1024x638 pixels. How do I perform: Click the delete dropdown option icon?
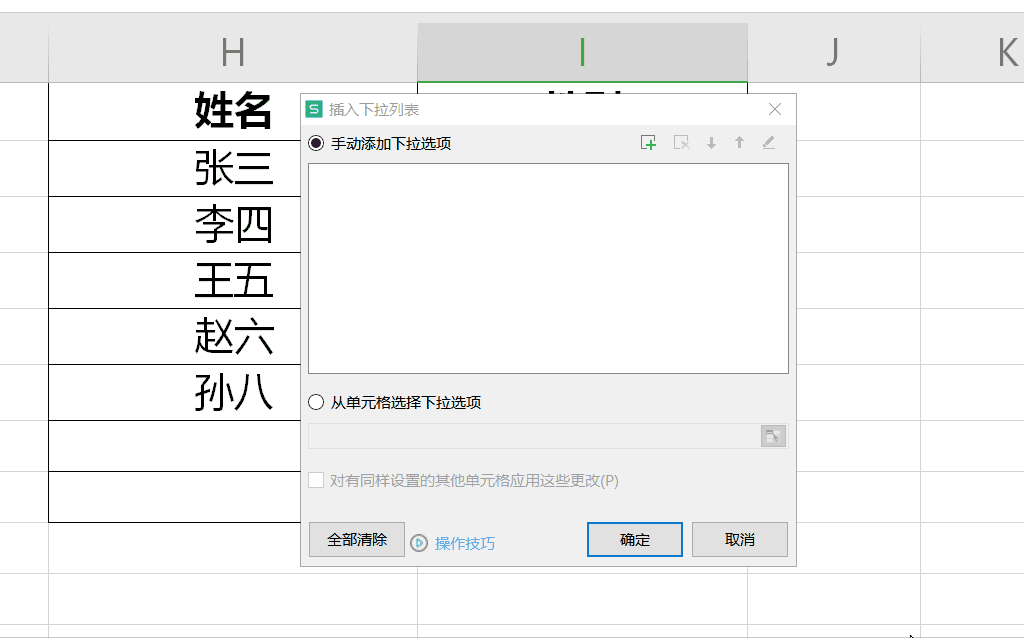click(681, 142)
